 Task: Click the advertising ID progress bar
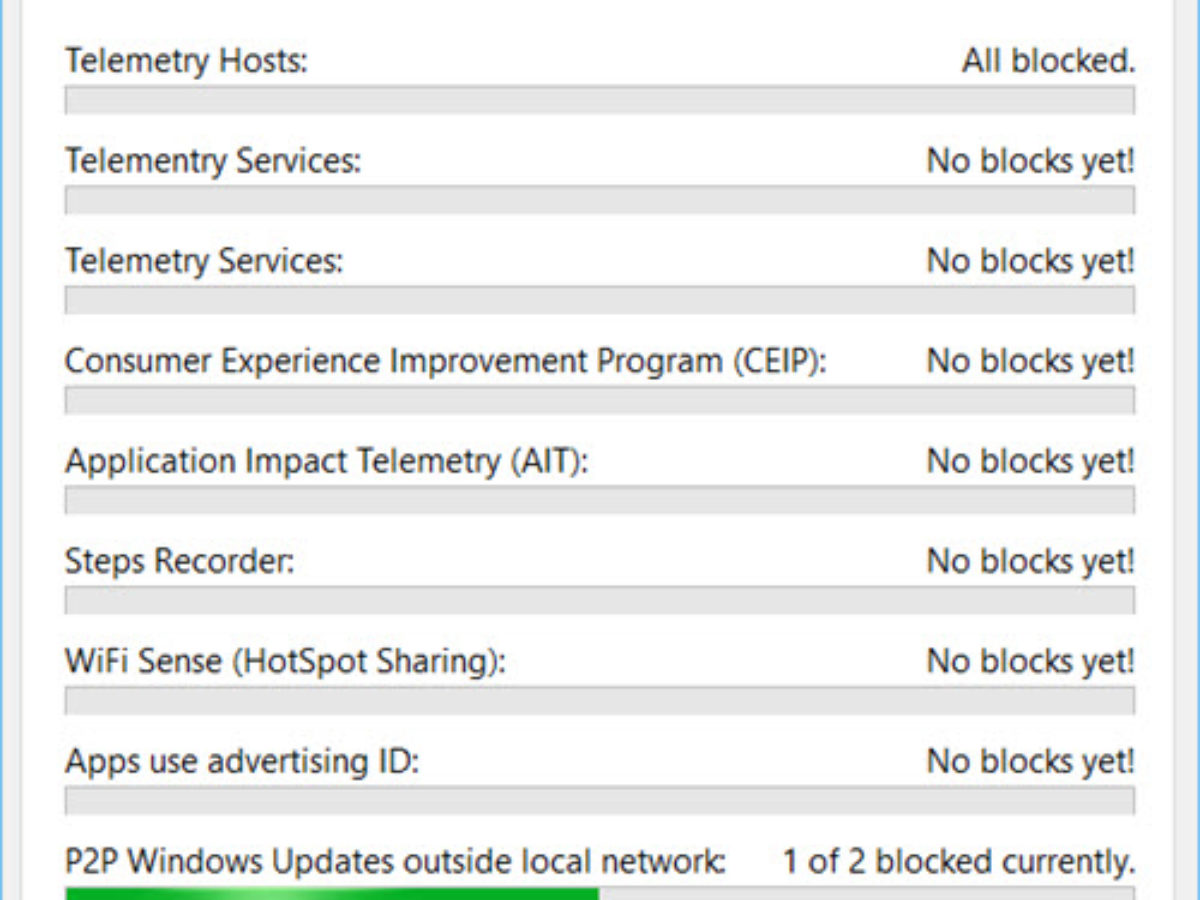click(599, 800)
